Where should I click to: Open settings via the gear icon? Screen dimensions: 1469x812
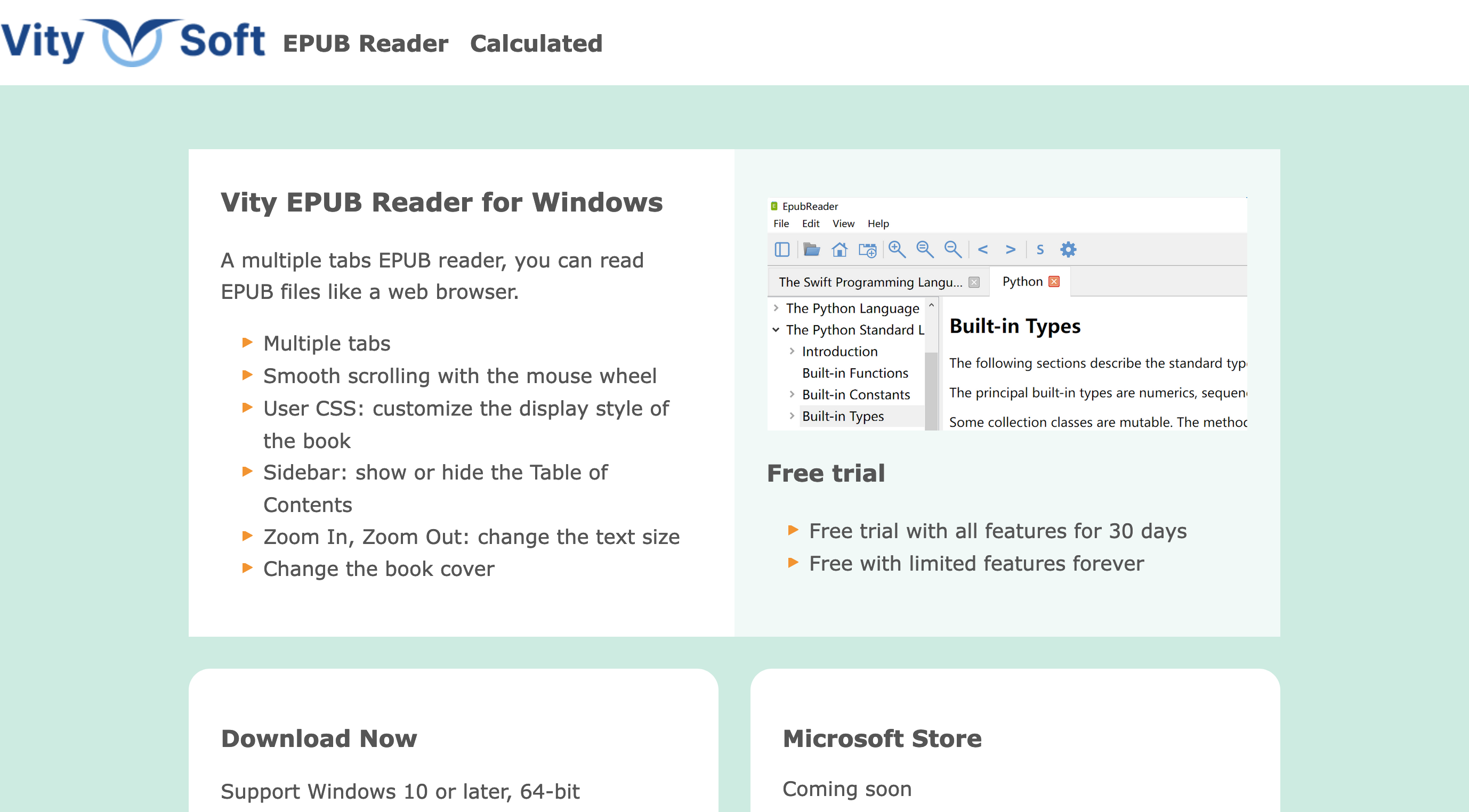[1068, 249]
